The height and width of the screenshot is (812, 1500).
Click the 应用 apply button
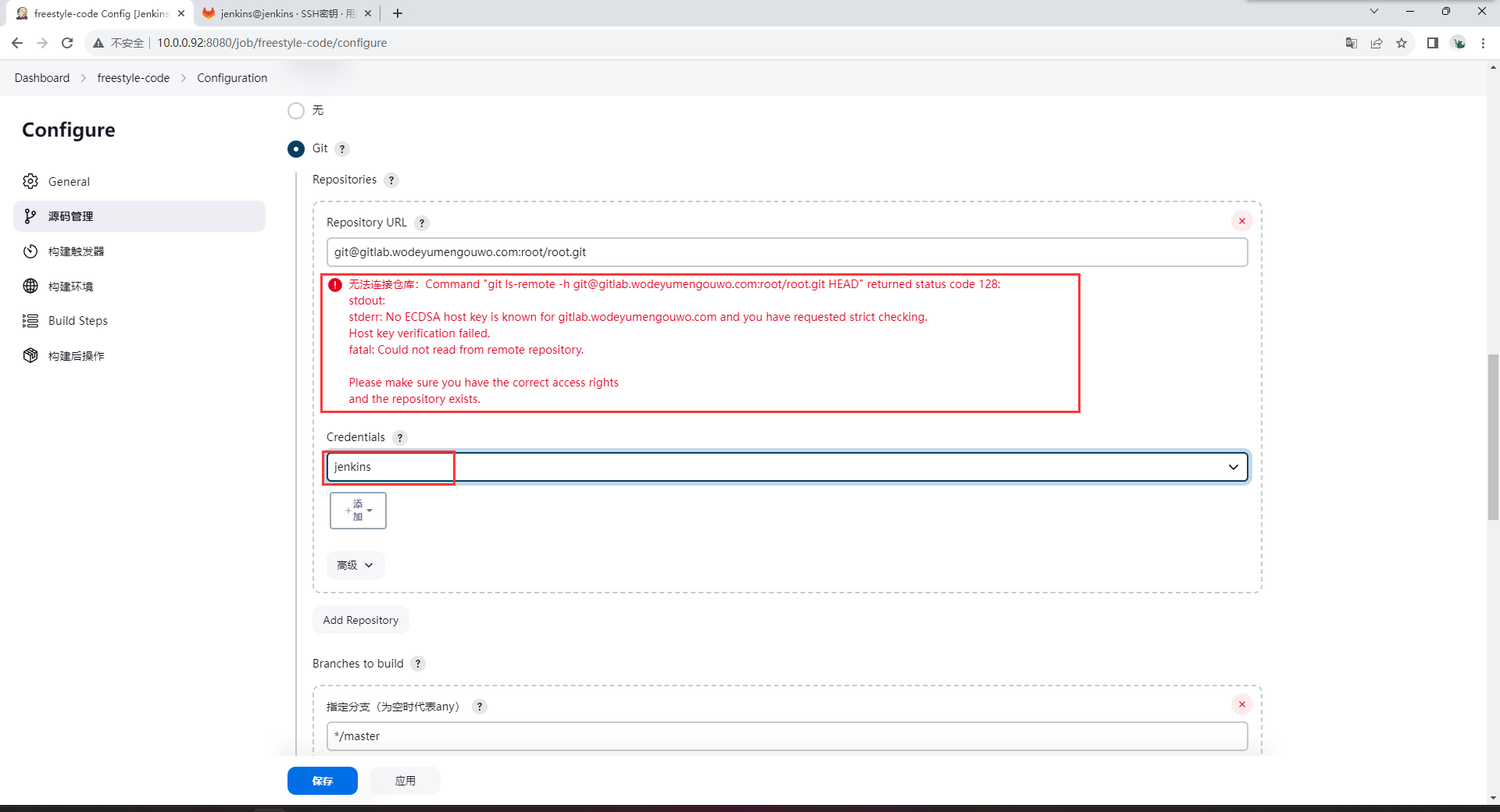[405, 781]
